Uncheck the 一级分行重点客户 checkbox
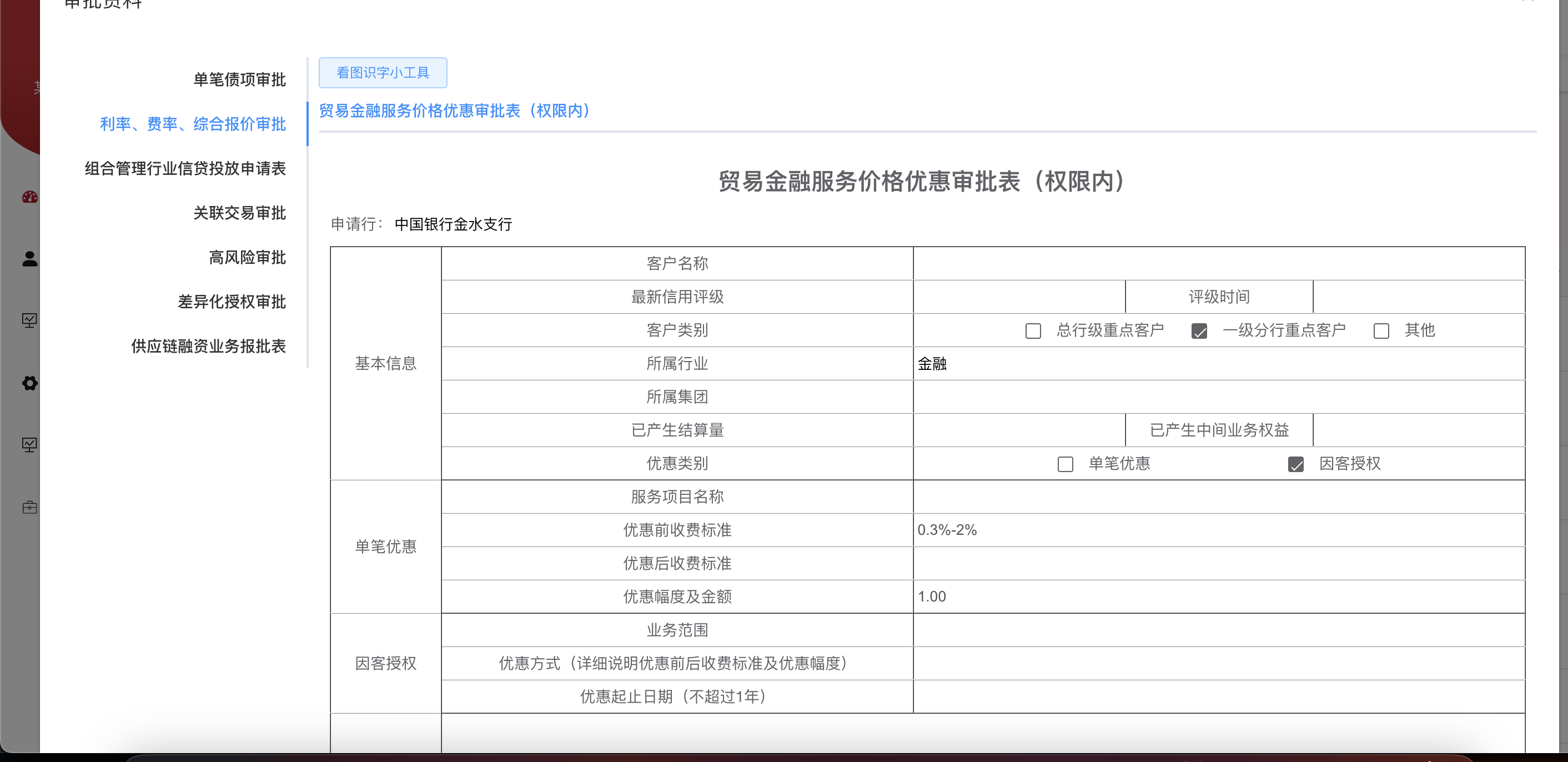 (1199, 330)
